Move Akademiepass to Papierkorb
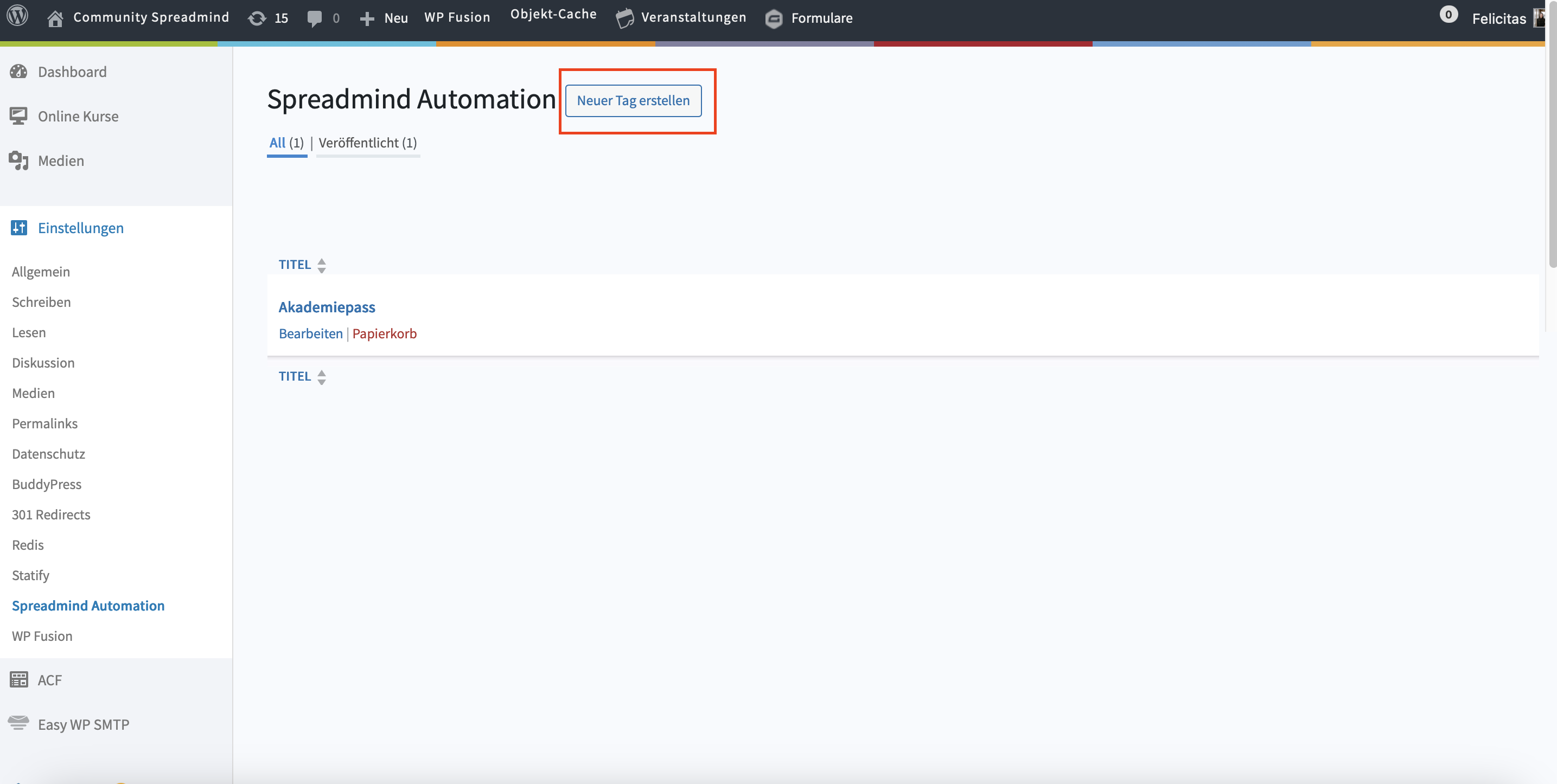Screen dimensions: 1557x784 tap(385, 333)
